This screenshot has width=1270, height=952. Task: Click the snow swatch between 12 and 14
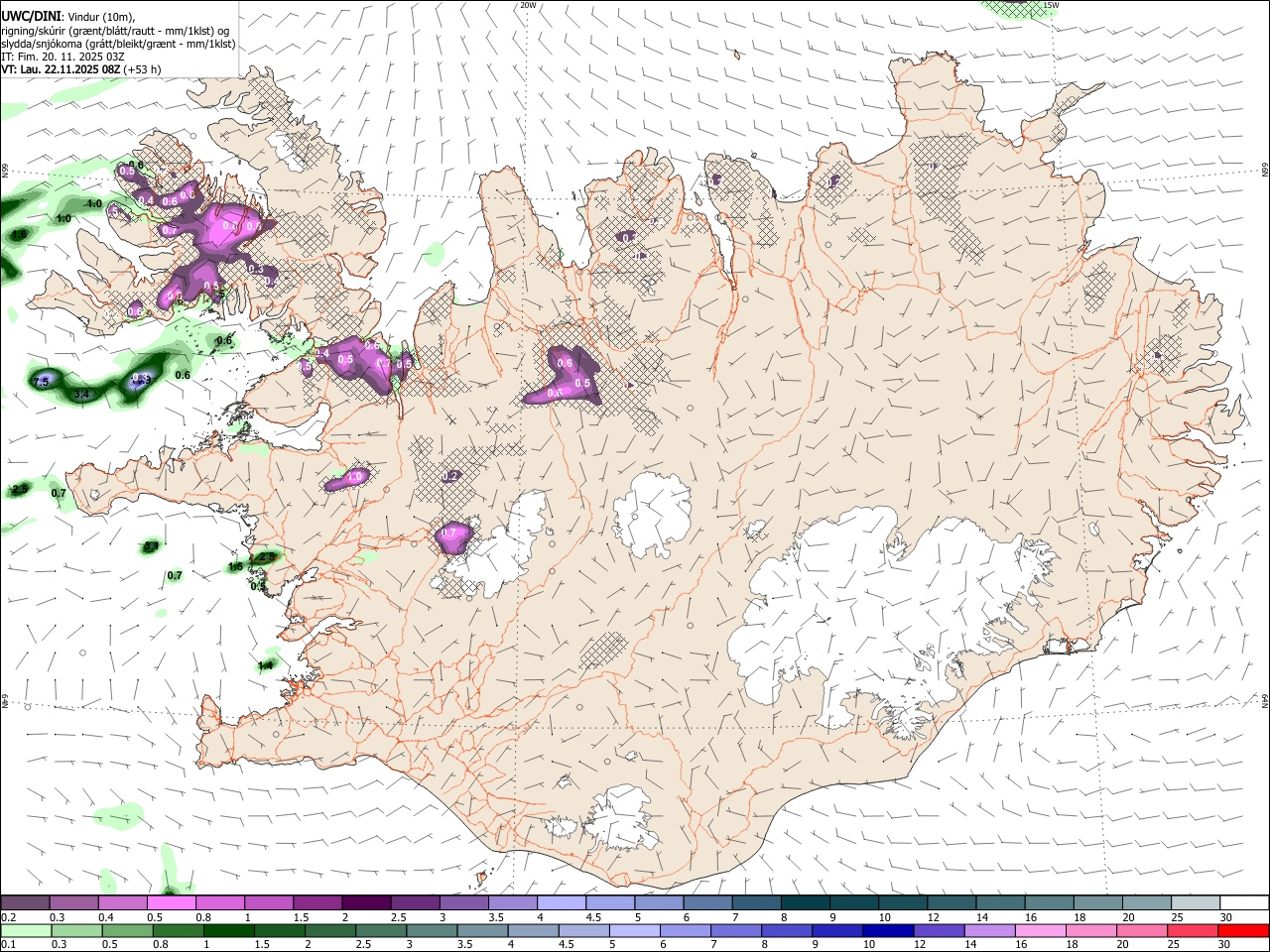coord(951,903)
